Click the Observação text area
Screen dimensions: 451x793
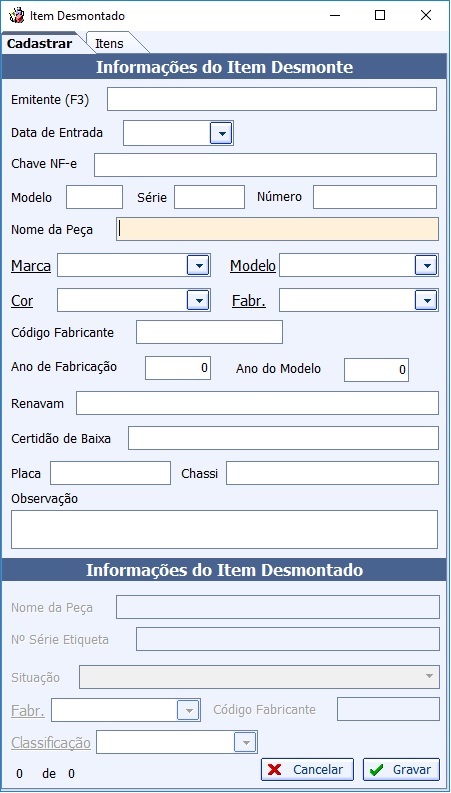pyautogui.click(x=224, y=530)
